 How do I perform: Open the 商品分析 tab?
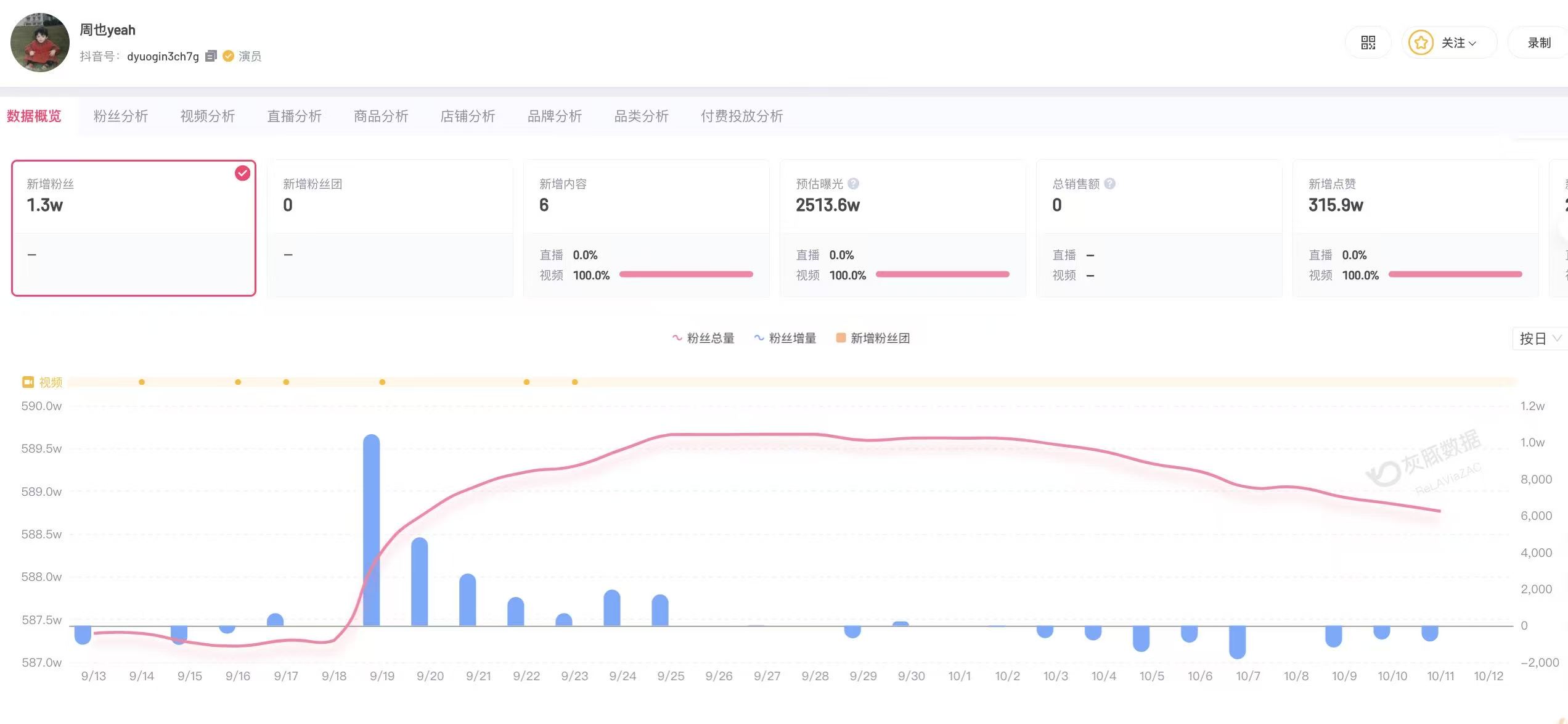381,116
